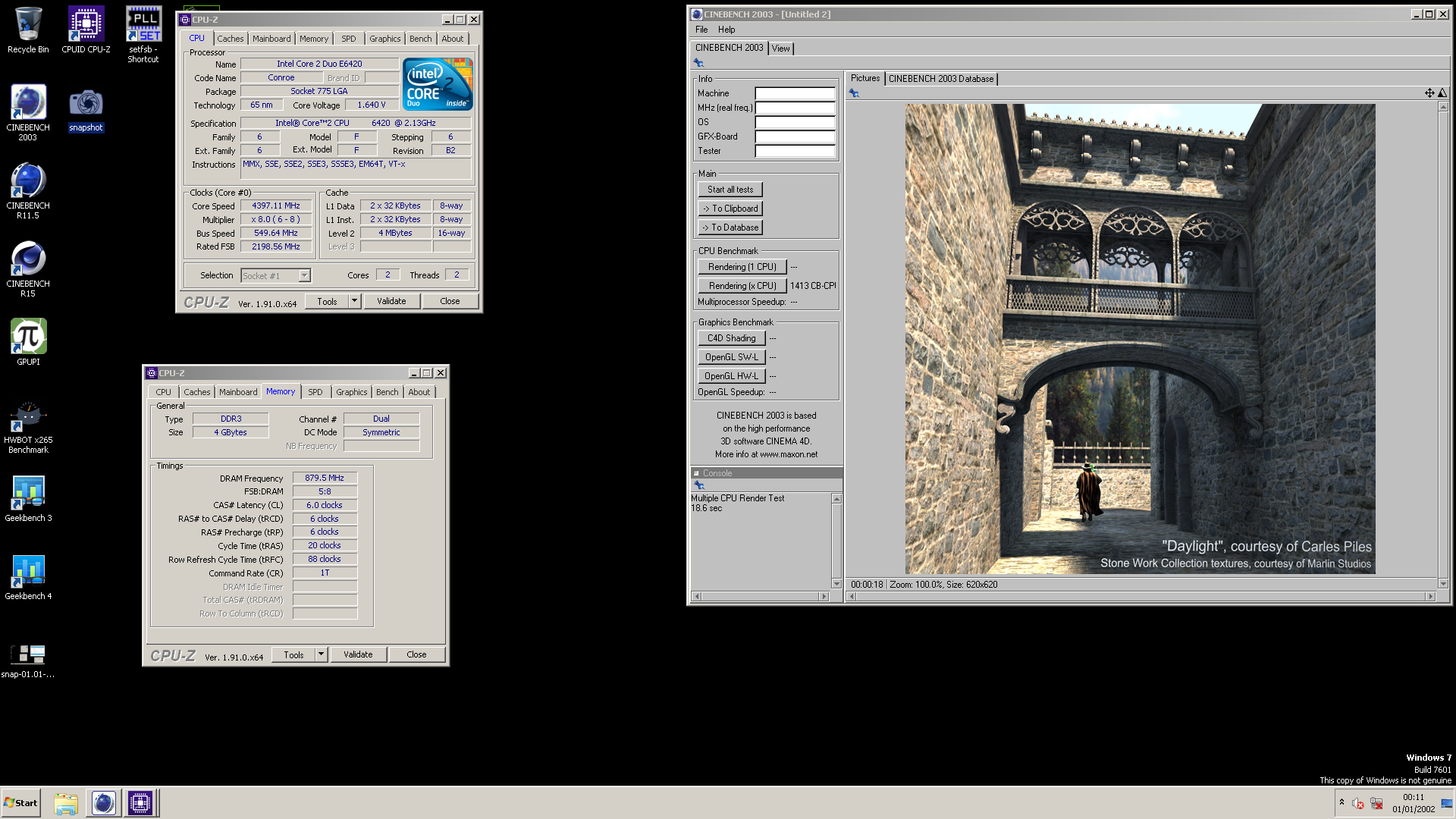Select the Pictures tab in Cinebench
1456x819 pixels.
(x=864, y=78)
